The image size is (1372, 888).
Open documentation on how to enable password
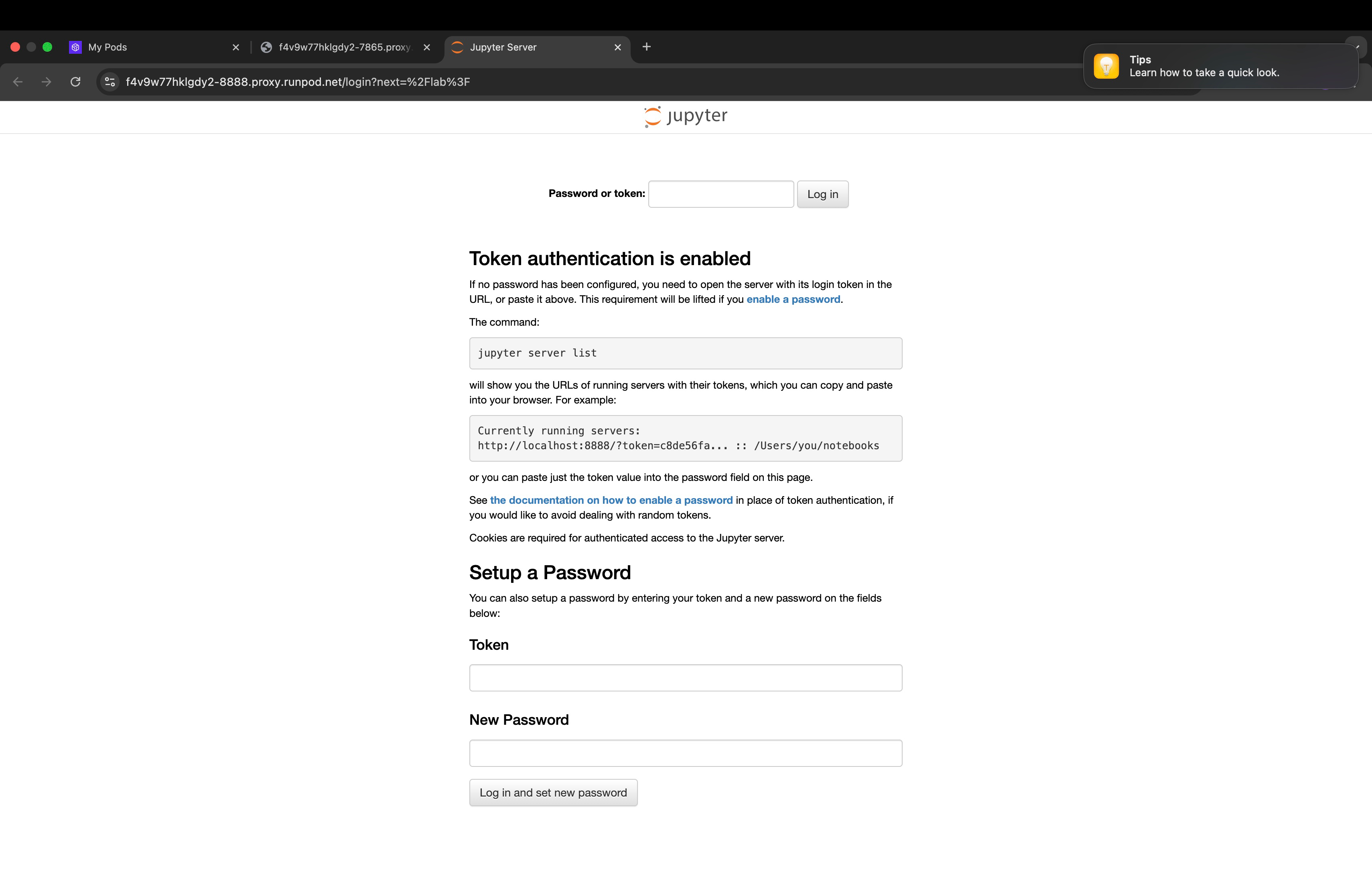(x=611, y=500)
